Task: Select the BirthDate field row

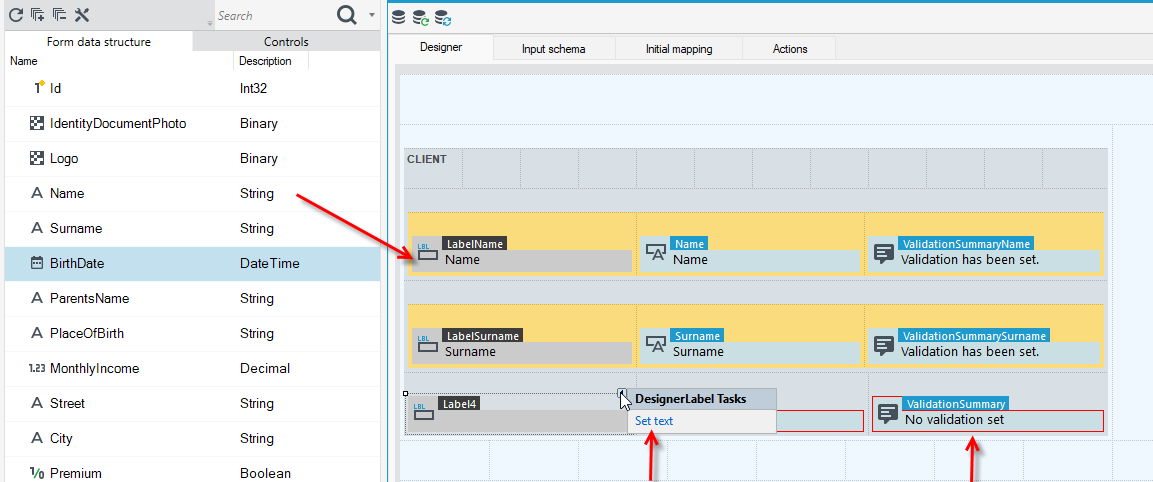Action: pyautogui.click(x=193, y=263)
